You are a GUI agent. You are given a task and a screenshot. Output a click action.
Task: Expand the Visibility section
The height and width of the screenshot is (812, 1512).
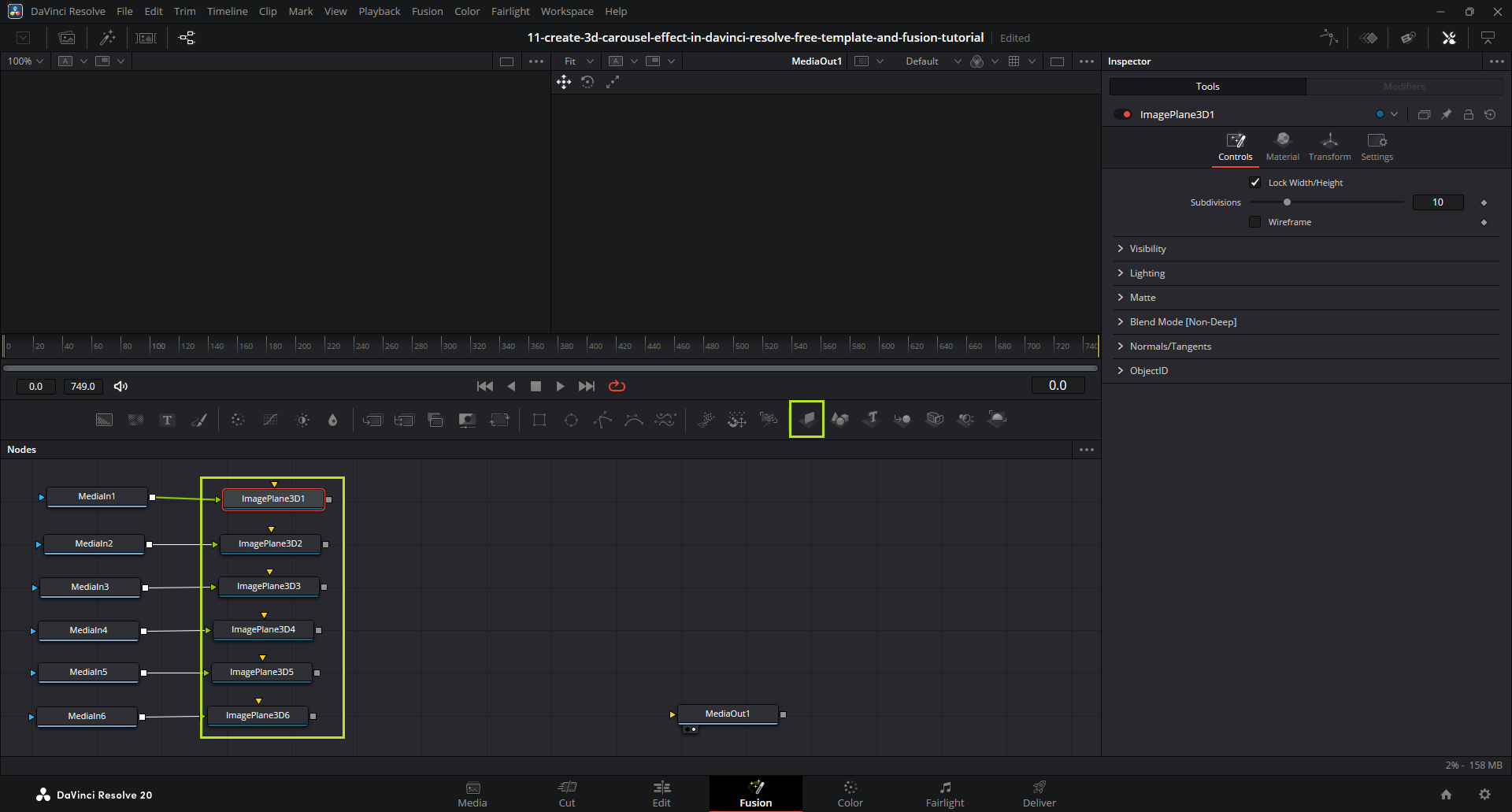click(x=1147, y=249)
